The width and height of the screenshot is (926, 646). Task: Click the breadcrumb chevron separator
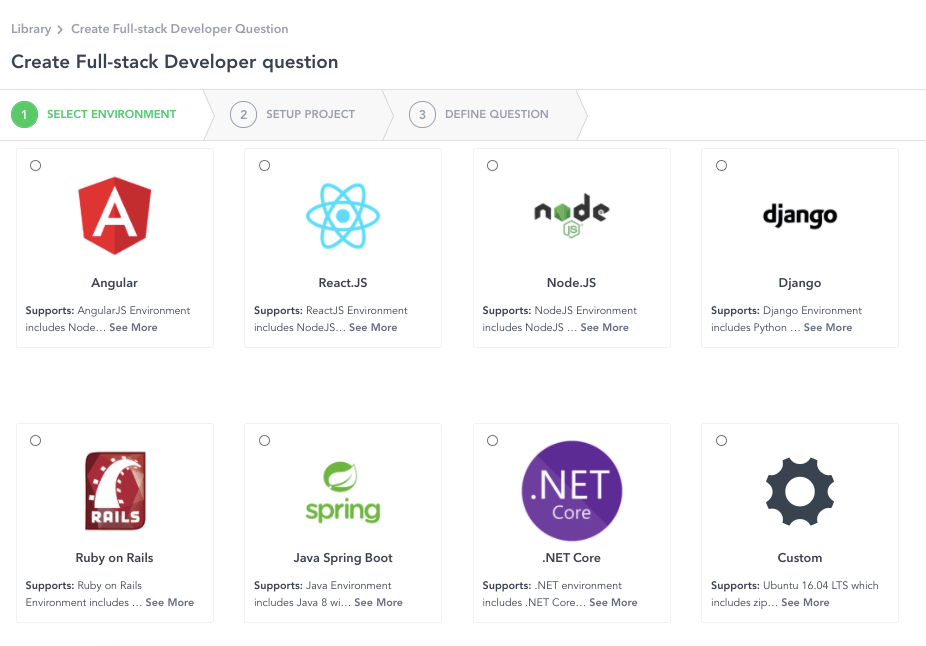point(60,30)
